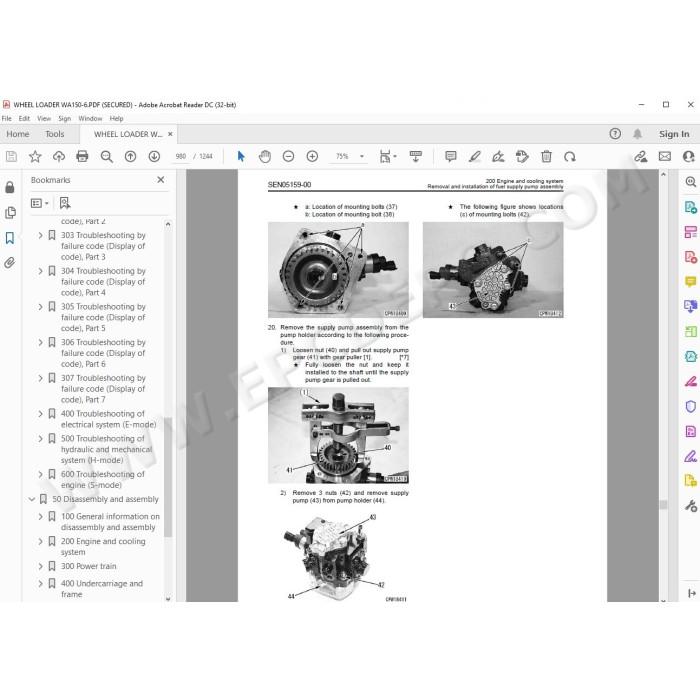Open the bookmark options list dropdown
Image resolution: width=700 pixels, height=700 pixels.
click(39, 203)
